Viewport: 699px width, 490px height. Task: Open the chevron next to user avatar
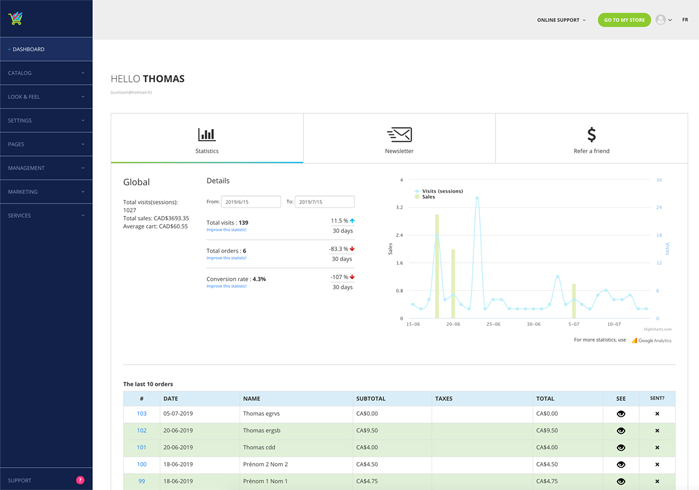(x=670, y=20)
